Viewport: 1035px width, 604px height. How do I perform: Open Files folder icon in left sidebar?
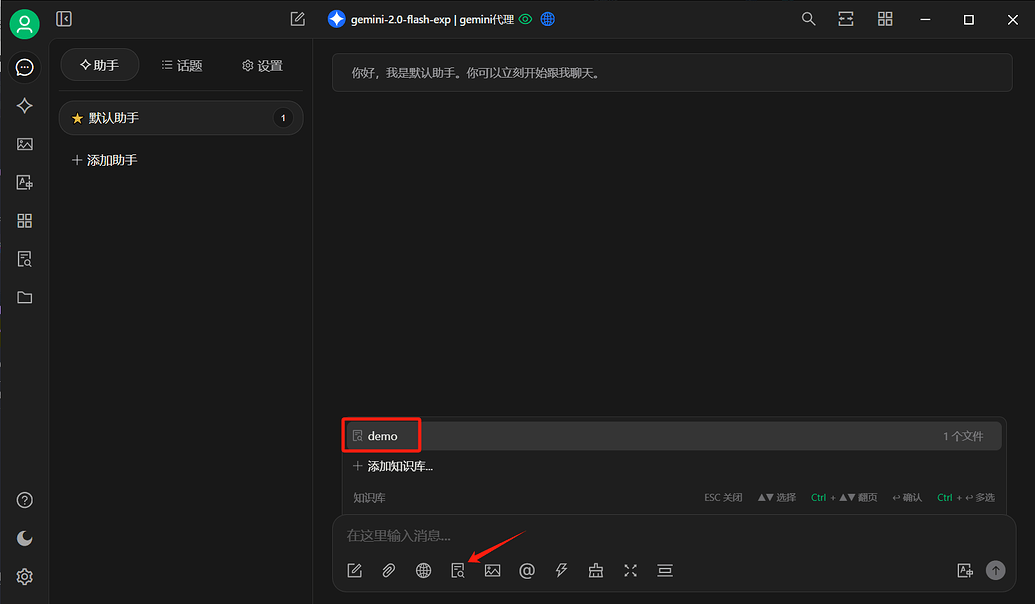click(25, 297)
